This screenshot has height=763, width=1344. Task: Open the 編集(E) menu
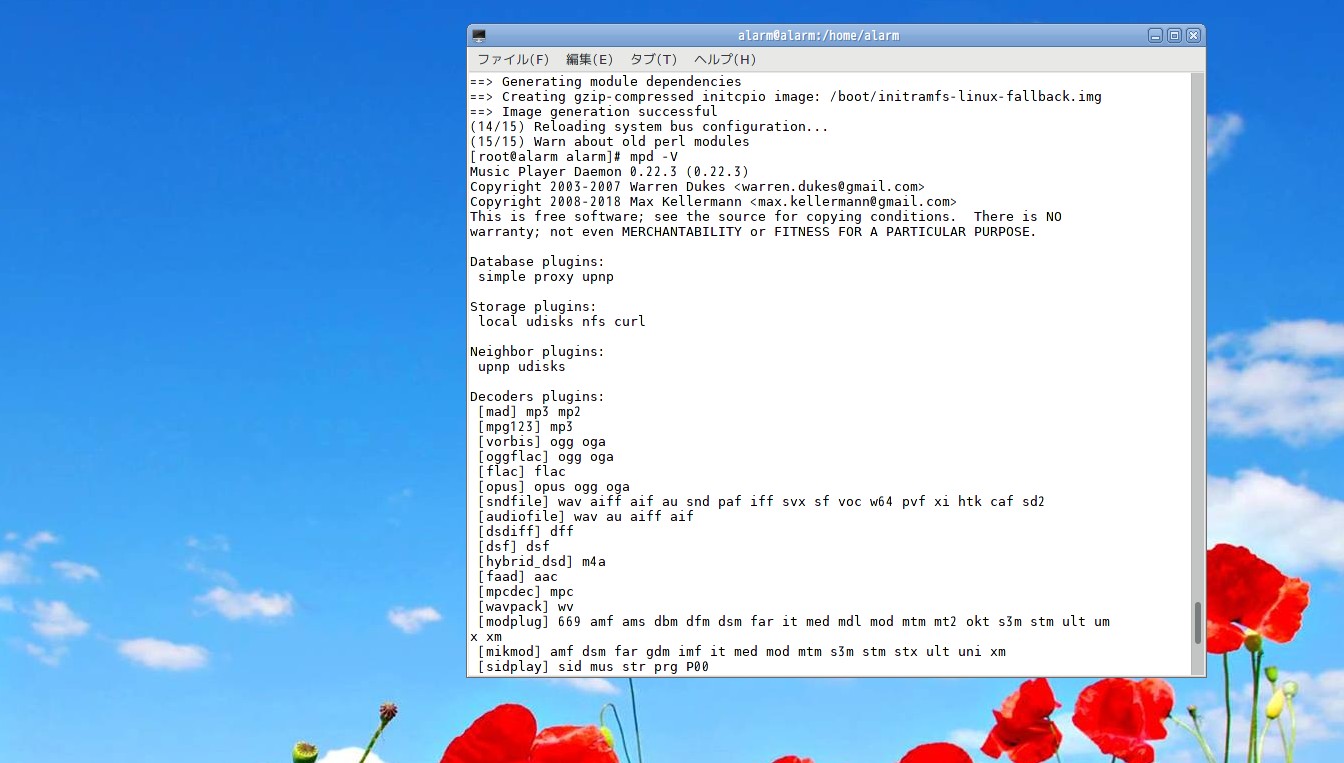click(x=589, y=60)
